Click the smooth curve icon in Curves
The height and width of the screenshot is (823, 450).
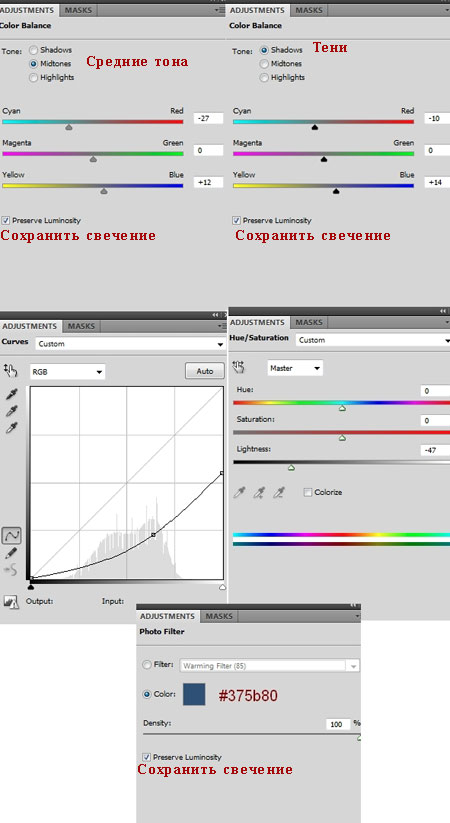click(x=11, y=569)
